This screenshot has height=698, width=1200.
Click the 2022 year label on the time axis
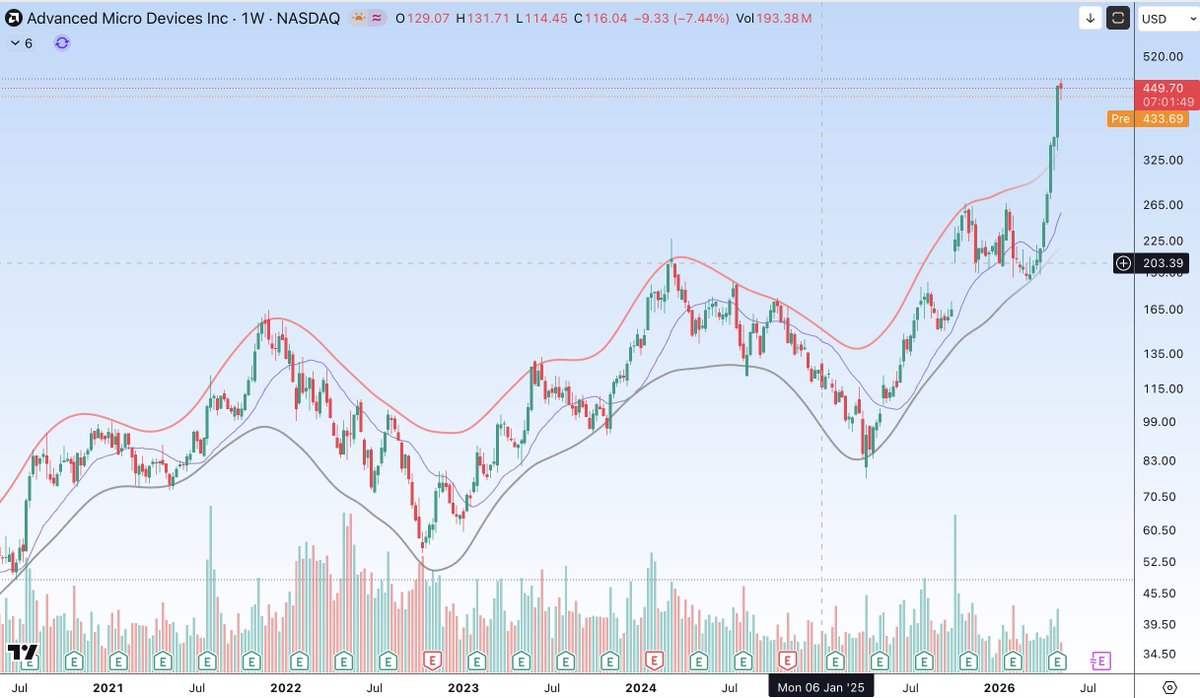[x=285, y=688]
